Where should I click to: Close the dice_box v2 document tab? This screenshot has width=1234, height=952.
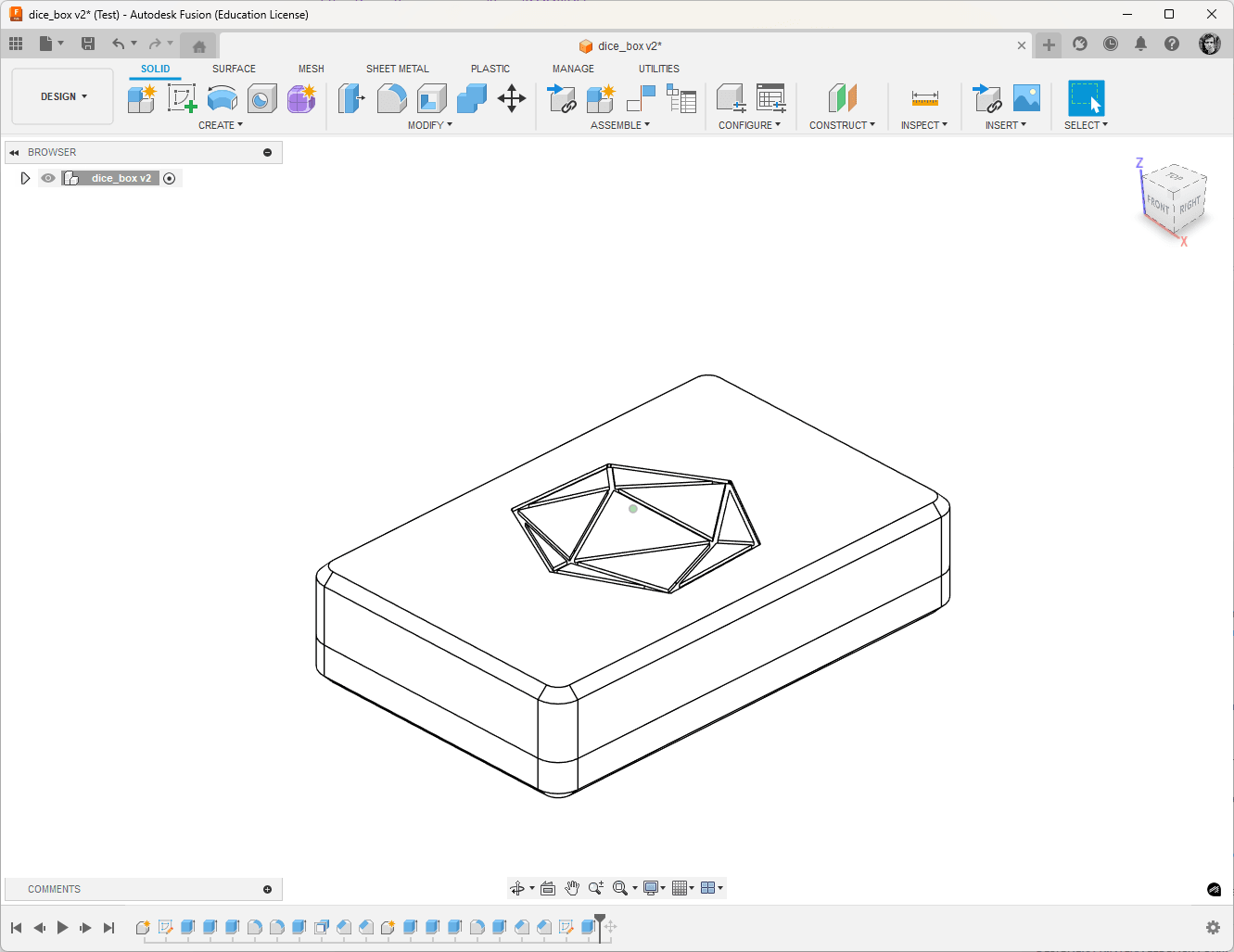(1022, 45)
